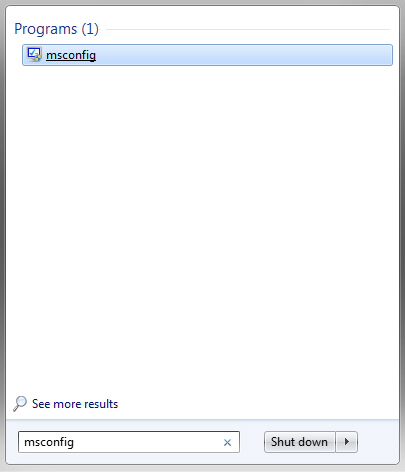Launch System Configuration from the msconfig entry
The width and height of the screenshot is (405, 472).
207,55
